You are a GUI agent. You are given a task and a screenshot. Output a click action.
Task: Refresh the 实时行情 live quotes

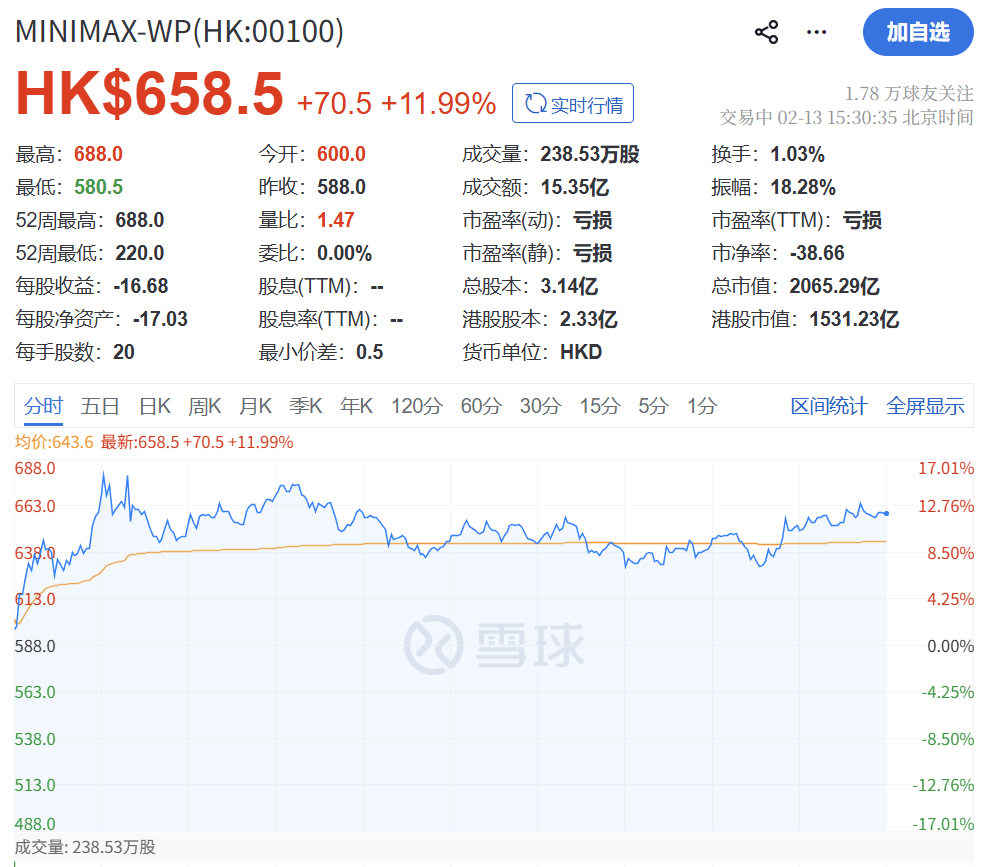pyautogui.click(x=573, y=104)
